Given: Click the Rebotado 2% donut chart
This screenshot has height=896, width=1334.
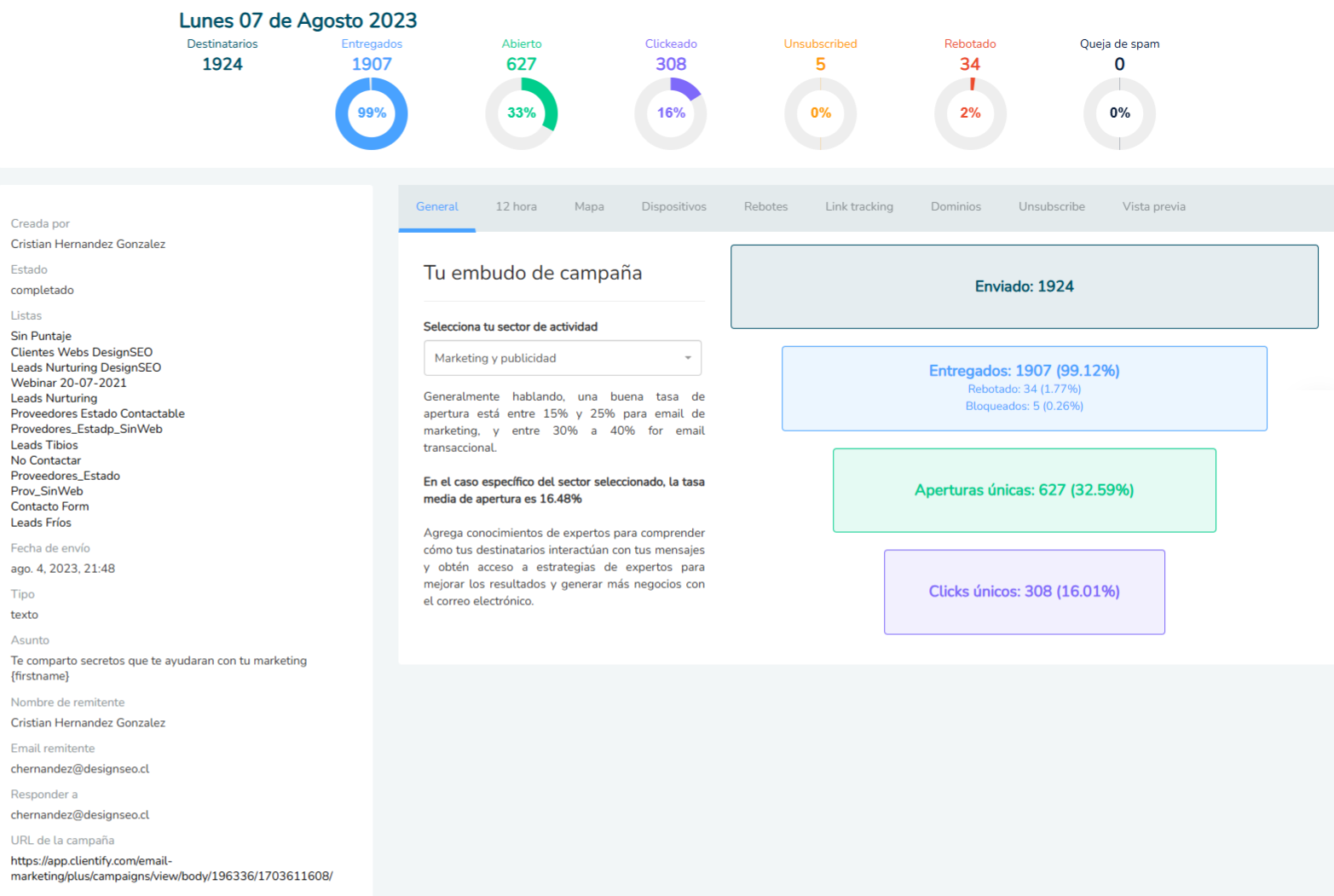Looking at the screenshot, I should (970, 113).
